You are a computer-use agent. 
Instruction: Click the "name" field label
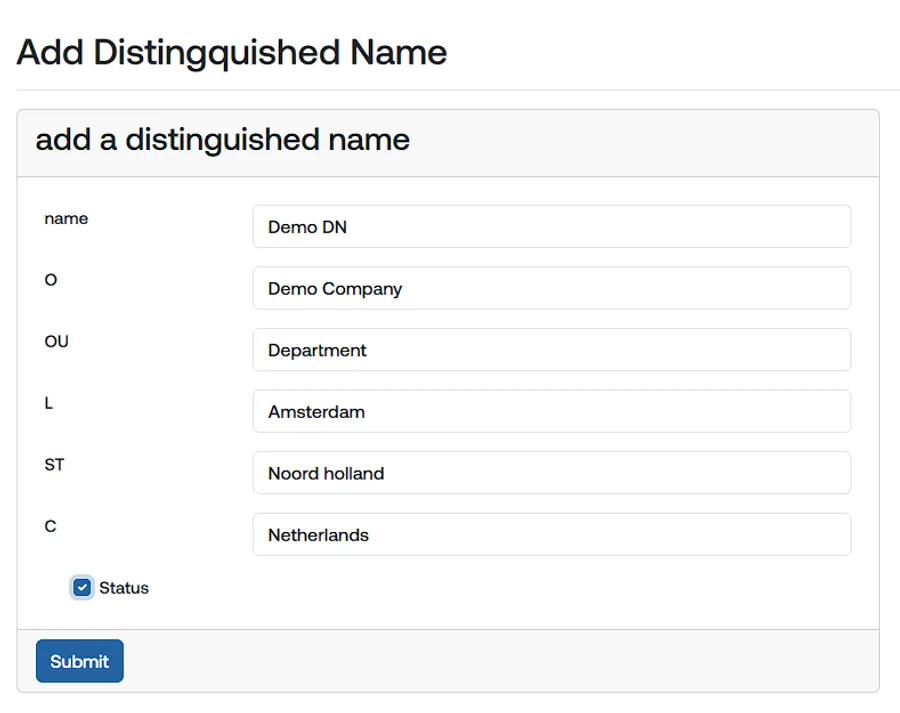pos(66,219)
